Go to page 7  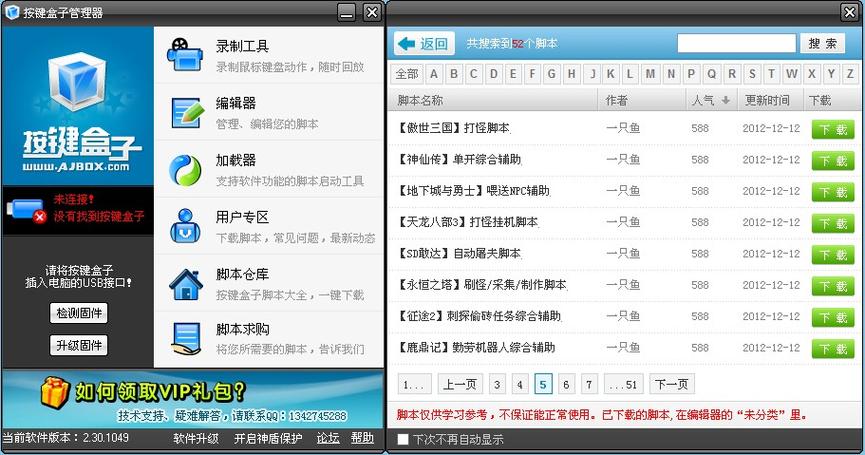coord(589,384)
